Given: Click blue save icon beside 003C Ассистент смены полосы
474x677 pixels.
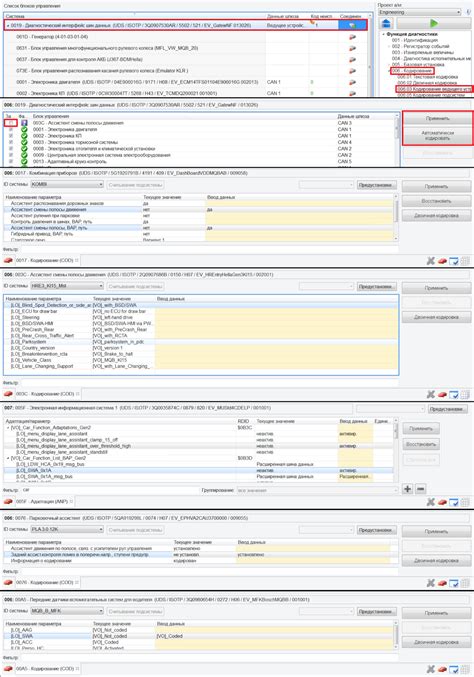Looking at the screenshot, I should [24, 123].
